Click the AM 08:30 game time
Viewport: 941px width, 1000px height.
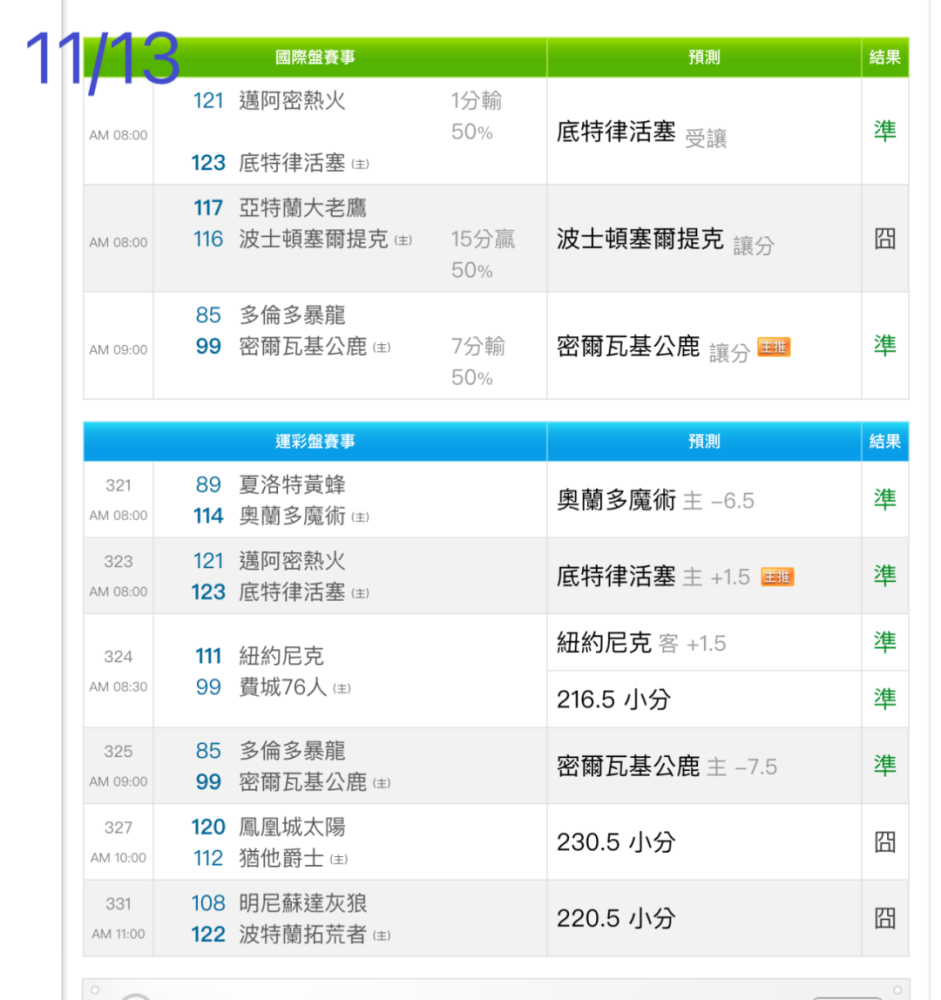click(118, 687)
